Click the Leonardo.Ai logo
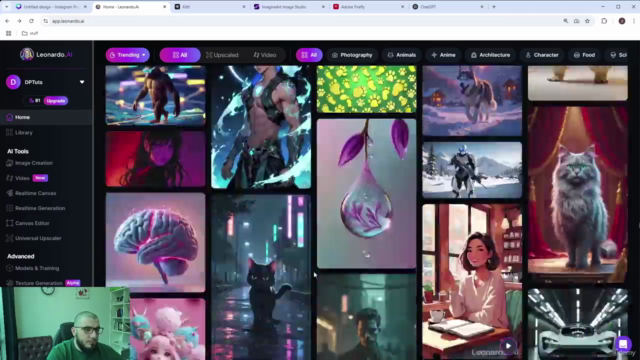Screen dimensions: 640x360 tap(46, 54)
